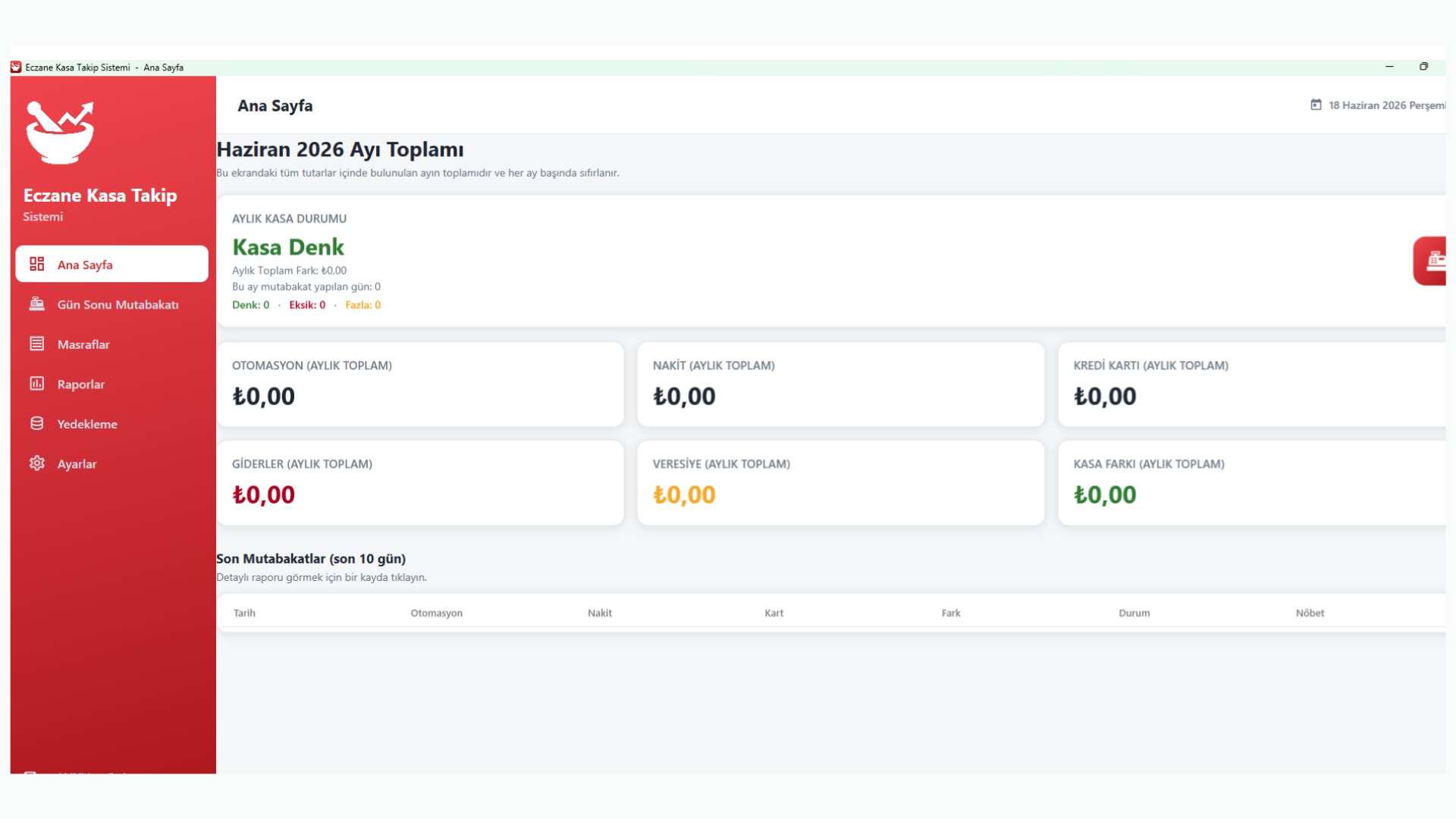
Task: Click the Gün Sonu Mutabakatı register icon
Action: click(36, 304)
